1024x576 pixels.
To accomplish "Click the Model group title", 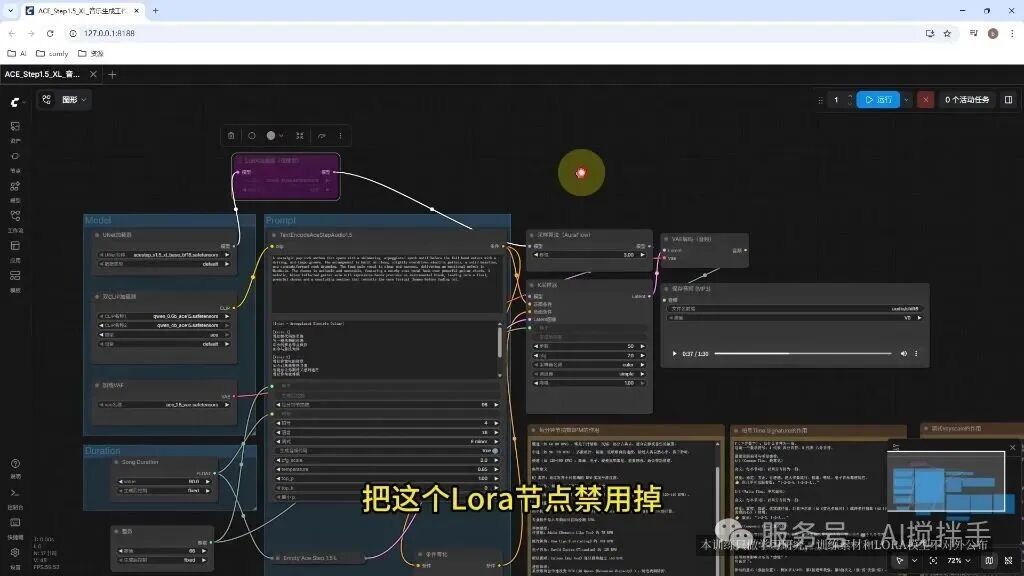I will (98, 221).
